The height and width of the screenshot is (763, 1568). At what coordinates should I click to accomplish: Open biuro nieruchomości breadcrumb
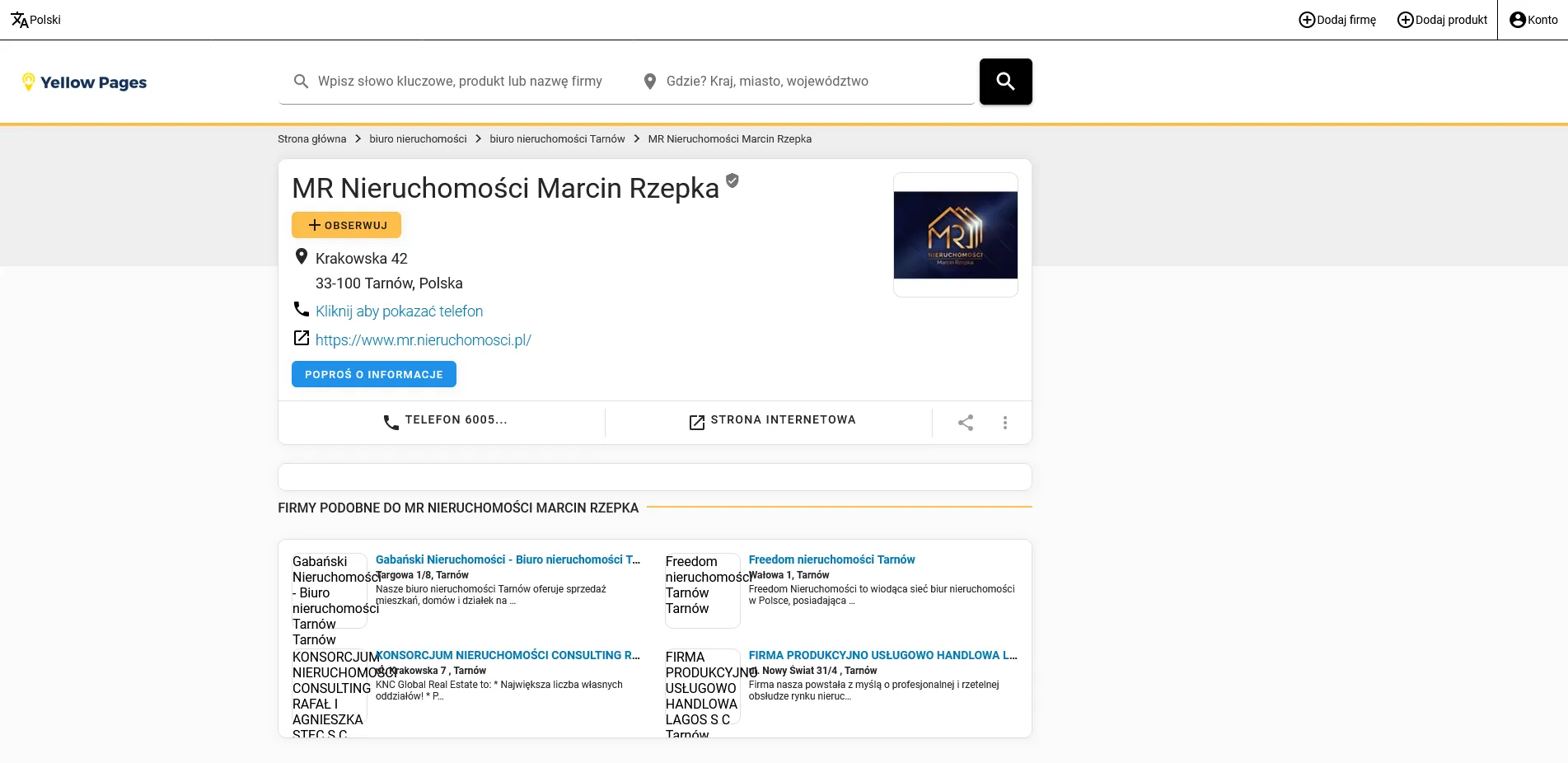click(x=418, y=139)
